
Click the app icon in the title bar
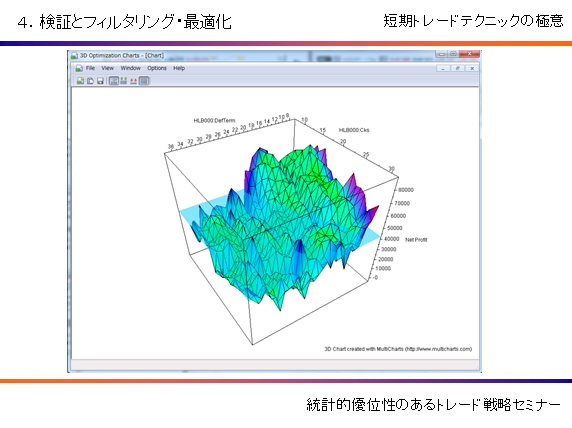(x=74, y=55)
